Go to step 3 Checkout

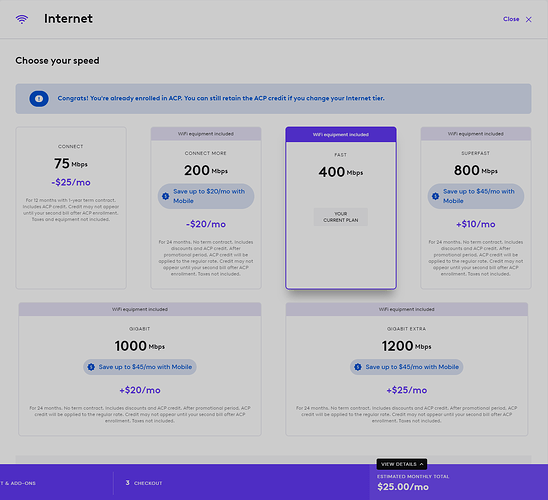click(144, 483)
